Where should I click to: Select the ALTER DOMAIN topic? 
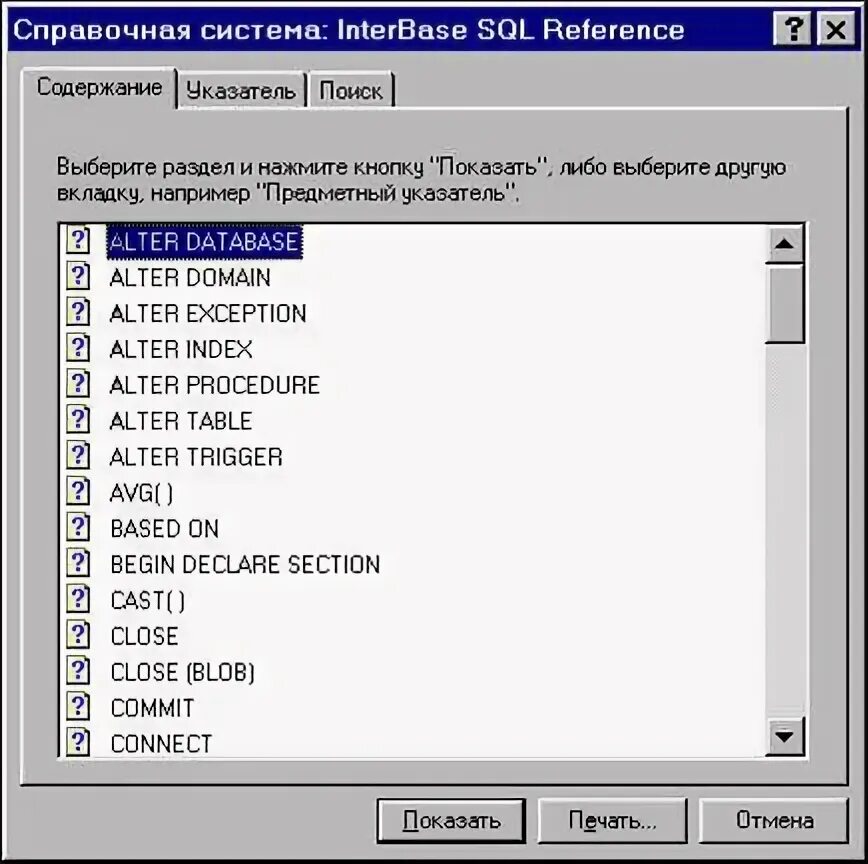click(190, 277)
